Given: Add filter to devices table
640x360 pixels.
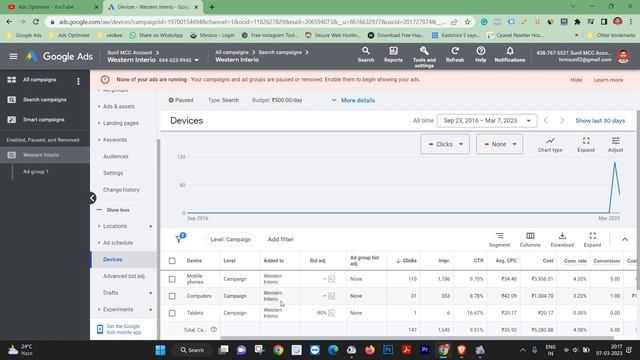Looking at the screenshot, I should pos(280,240).
